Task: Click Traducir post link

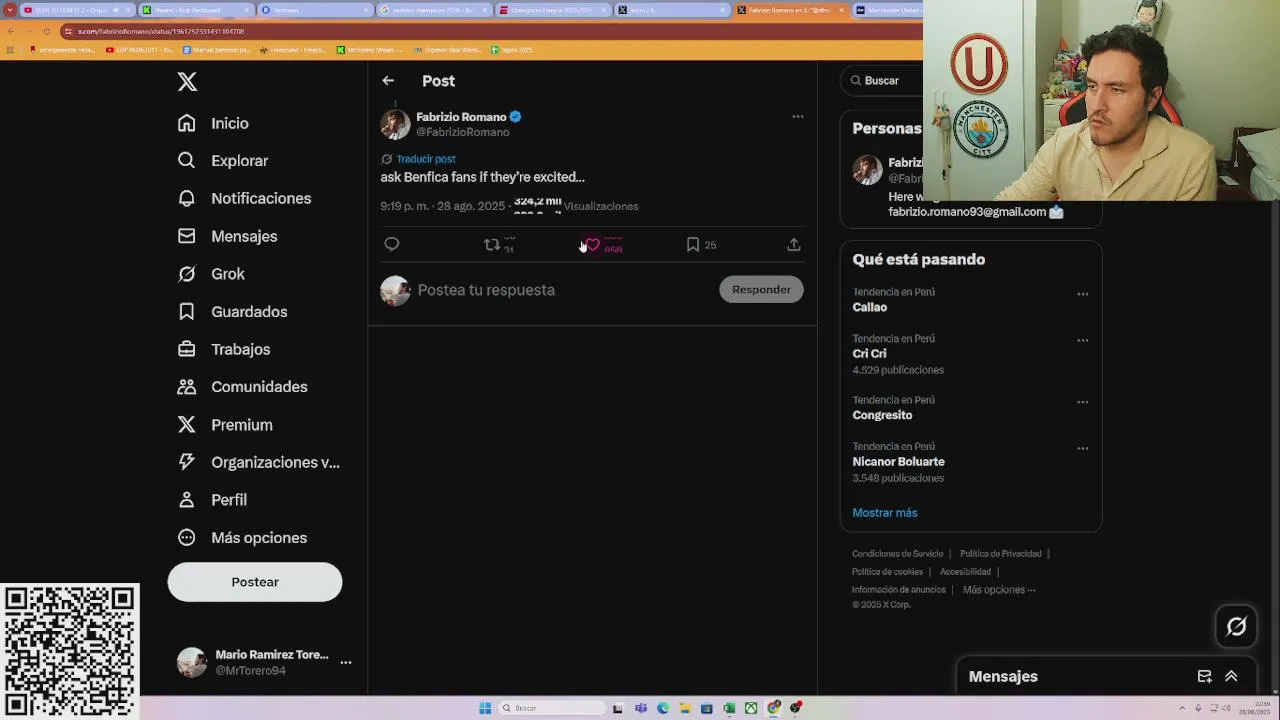Action: pyautogui.click(x=426, y=159)
